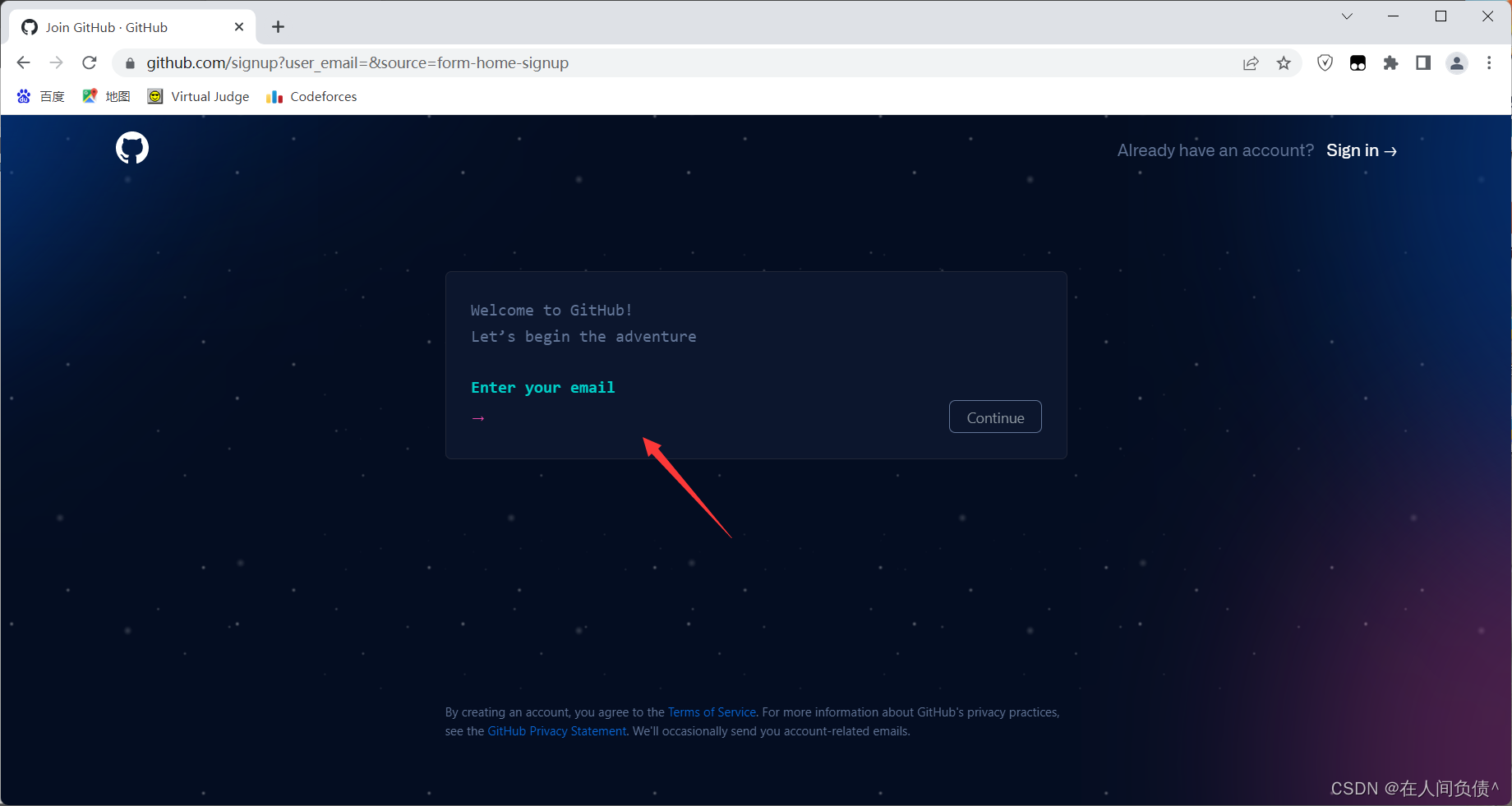Go forward to the next page

click(56, 62)
